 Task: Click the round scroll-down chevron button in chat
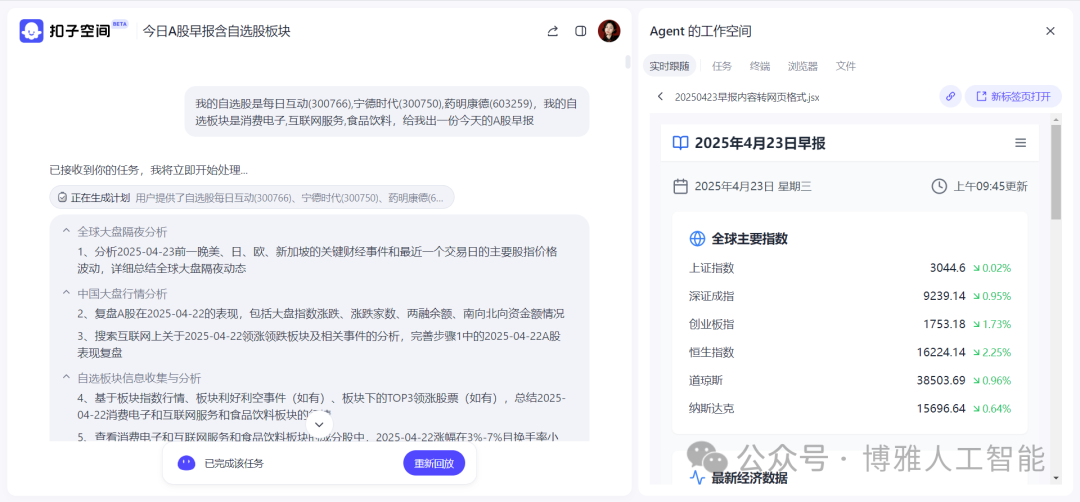tap(318, 424)
